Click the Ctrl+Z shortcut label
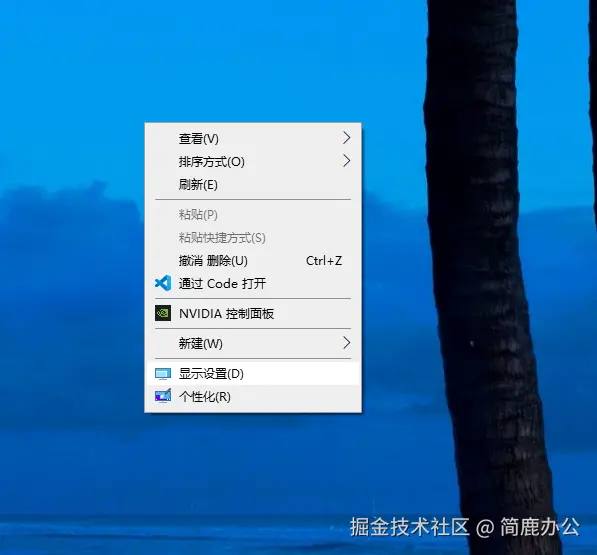Screen dimensions: 597x555 324,261
